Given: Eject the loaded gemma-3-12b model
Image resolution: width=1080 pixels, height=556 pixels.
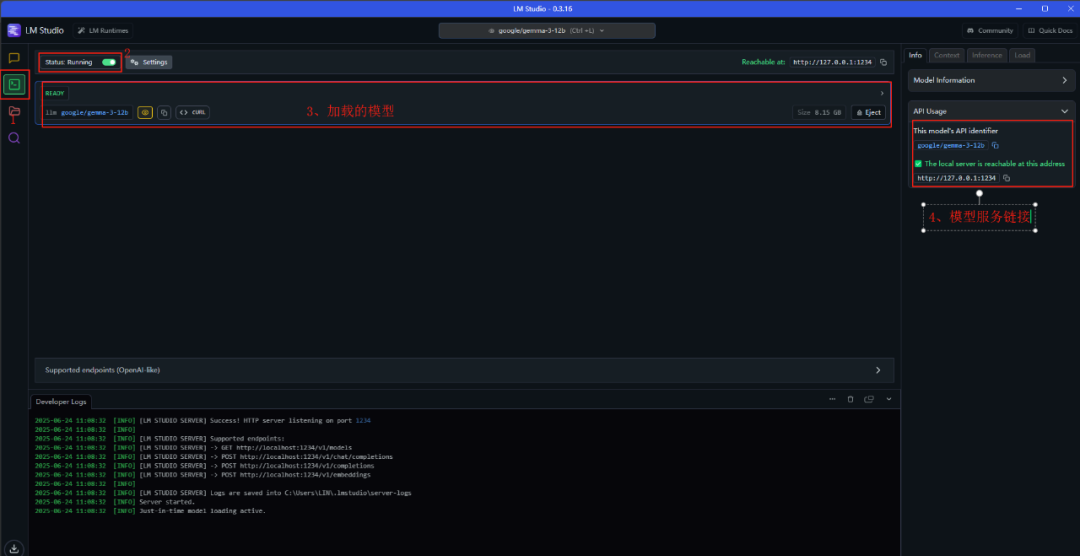Looking at the screenshot, I should click(x=869, y=112).
